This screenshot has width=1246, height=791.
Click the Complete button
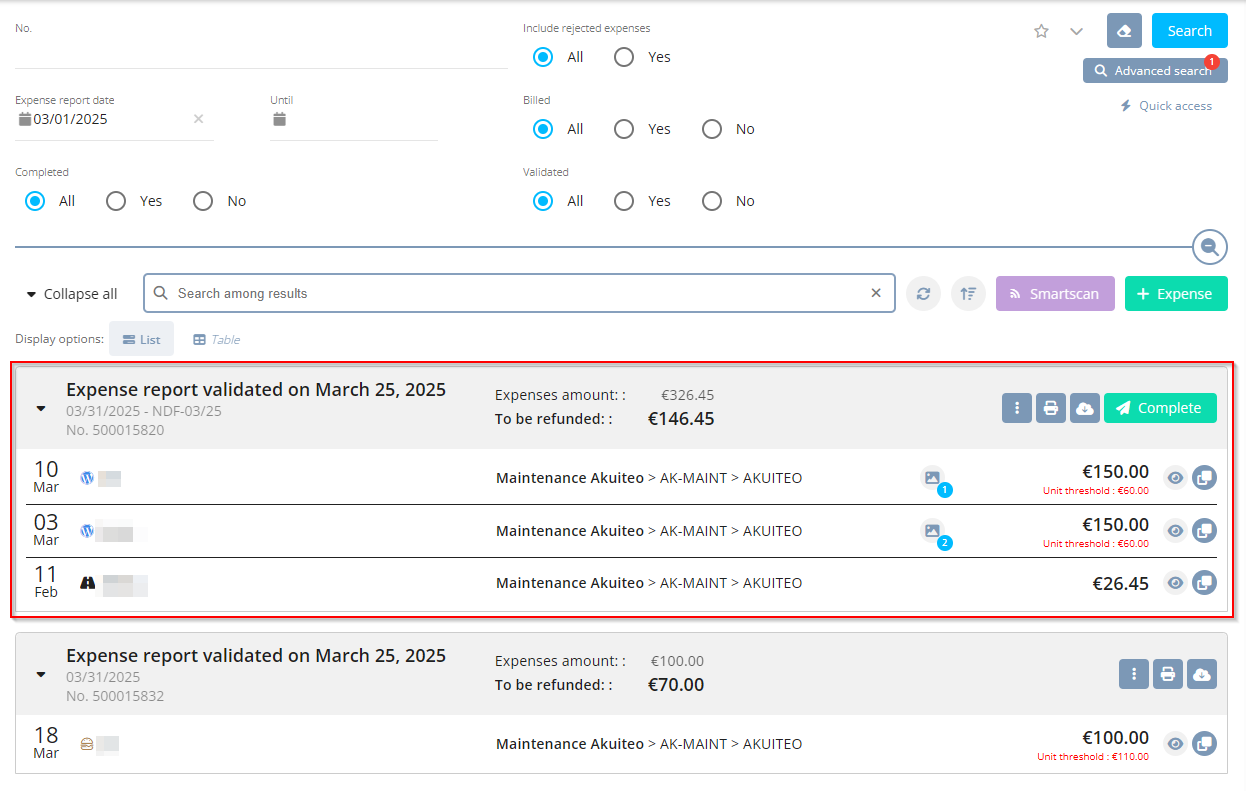click(1159, 408)
